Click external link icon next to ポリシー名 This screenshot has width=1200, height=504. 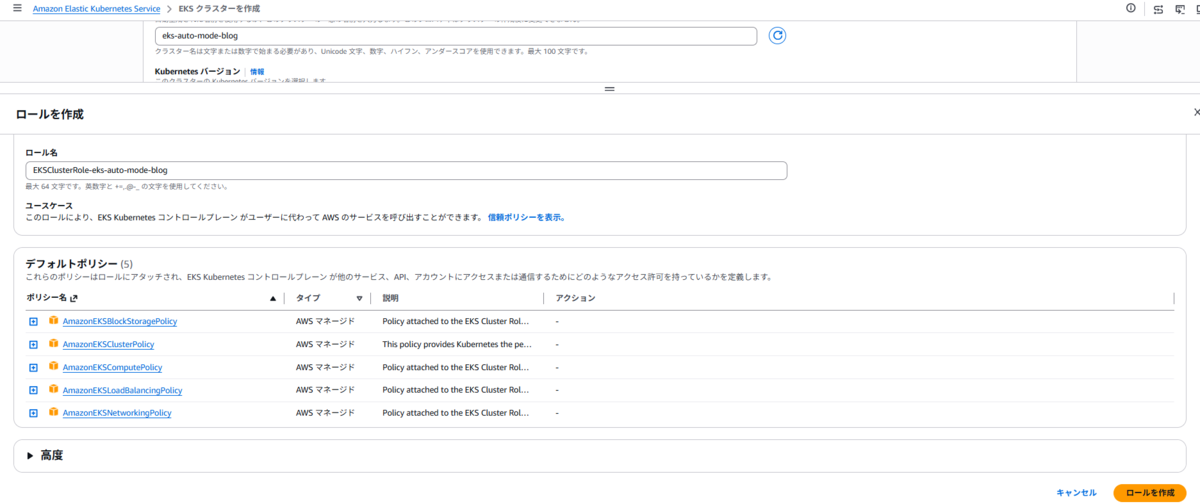pyautogui.click(x=74, y=298)
